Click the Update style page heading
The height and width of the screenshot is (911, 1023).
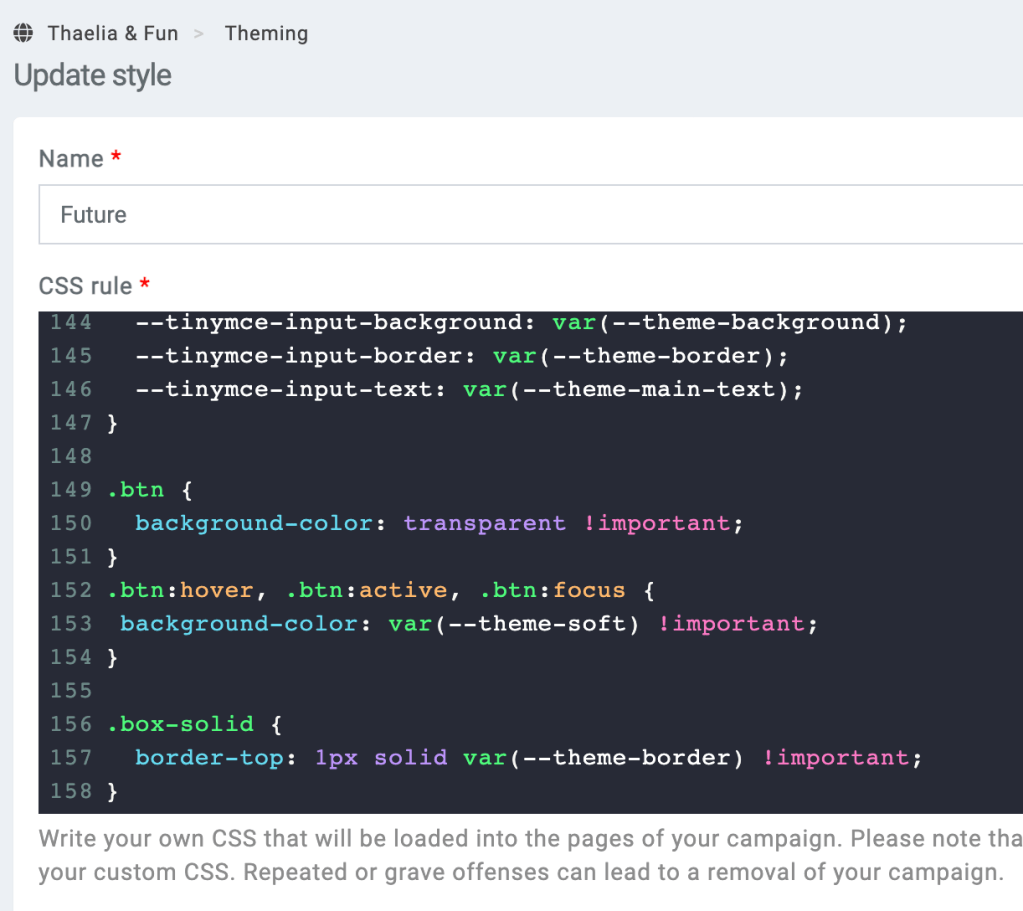[x=92, y=75]
